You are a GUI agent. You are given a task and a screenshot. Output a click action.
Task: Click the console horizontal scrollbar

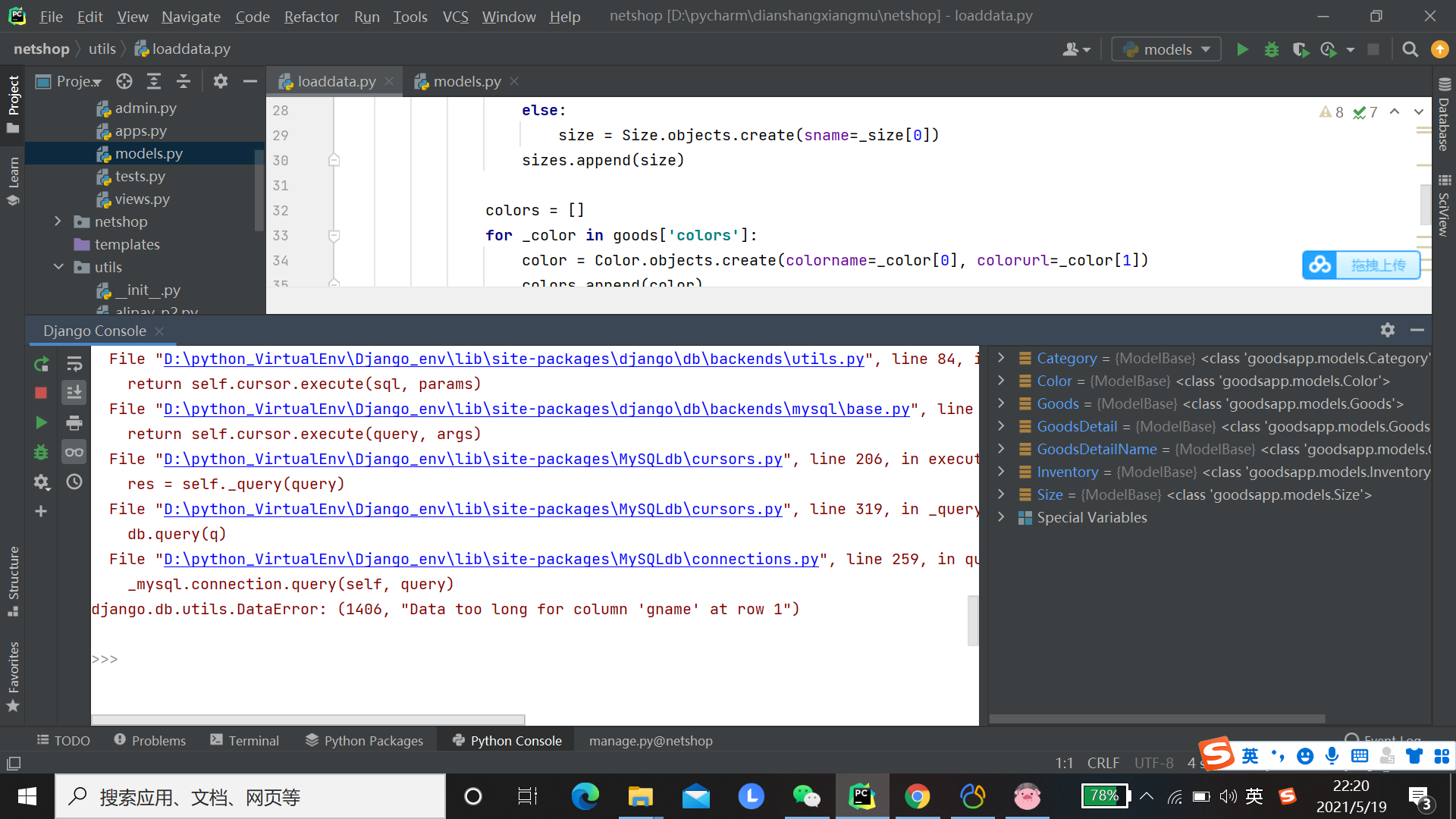(308, 718)
